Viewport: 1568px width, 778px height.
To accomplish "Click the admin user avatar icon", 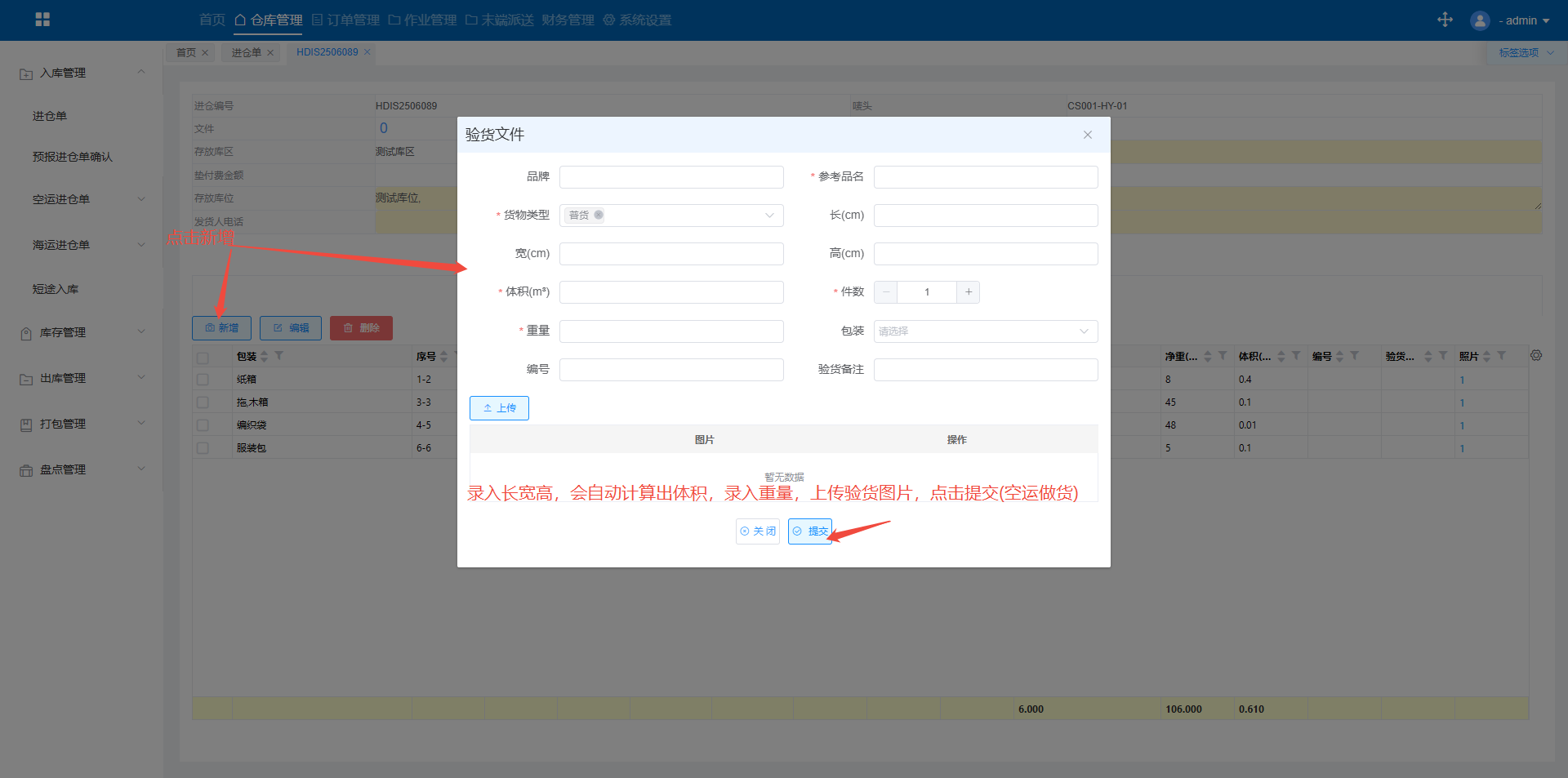I will click(1480, 20).
